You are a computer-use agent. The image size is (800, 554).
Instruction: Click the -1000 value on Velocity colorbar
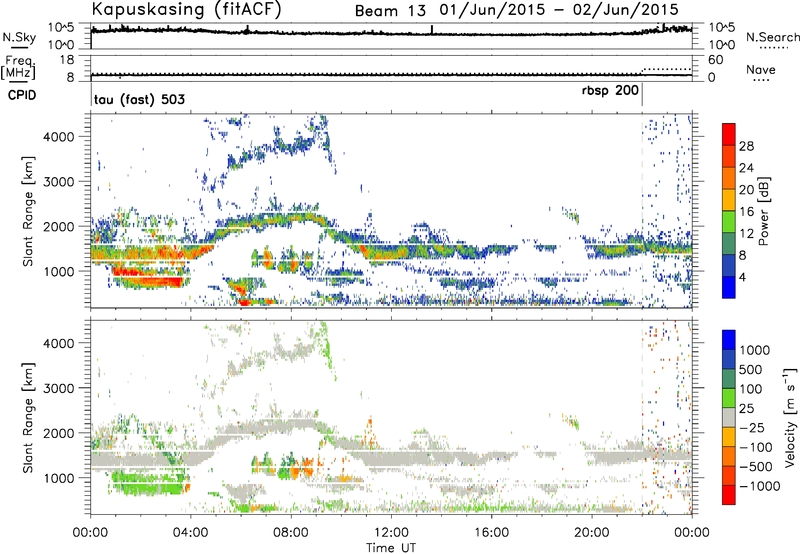[760, 486]
